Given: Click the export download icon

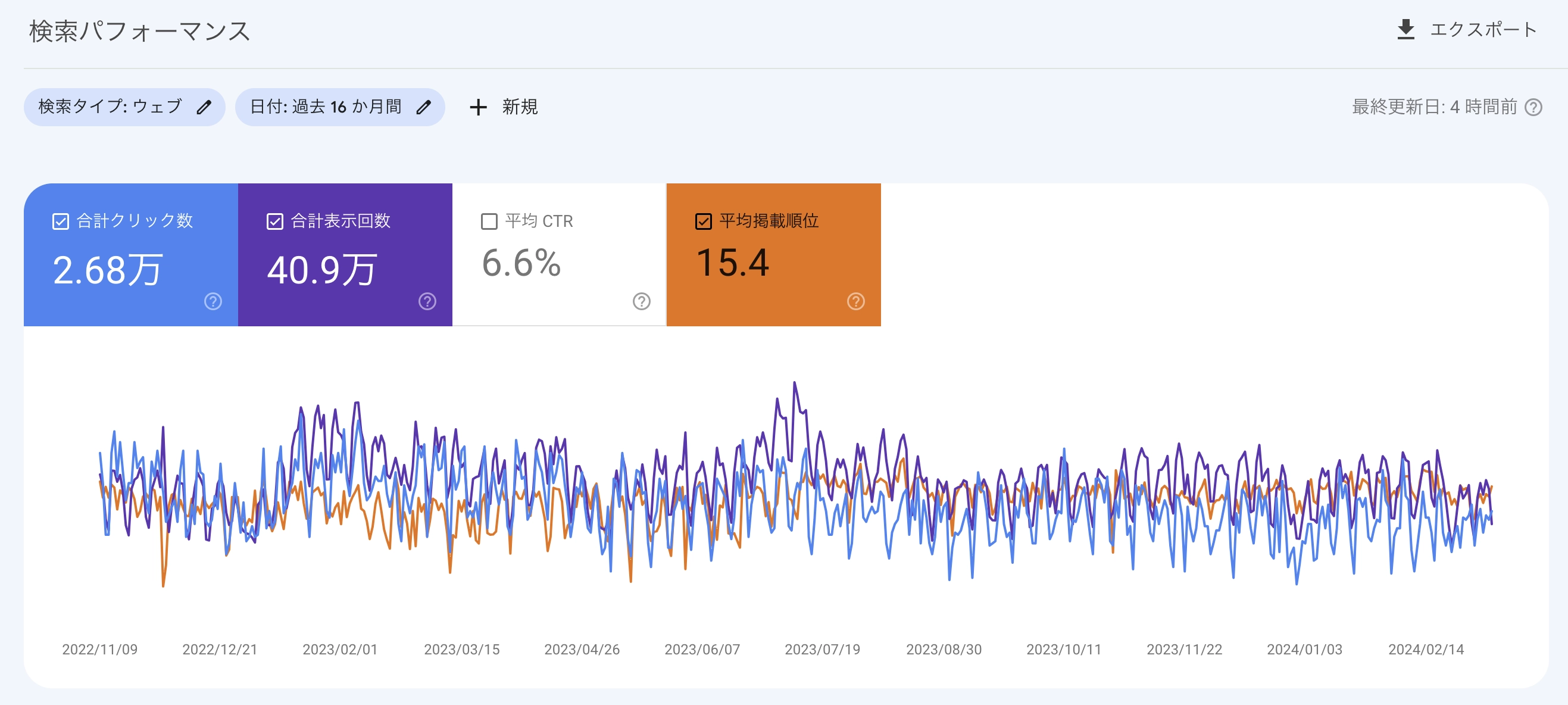Looking at the screenshot, I should click(1405, 29).
